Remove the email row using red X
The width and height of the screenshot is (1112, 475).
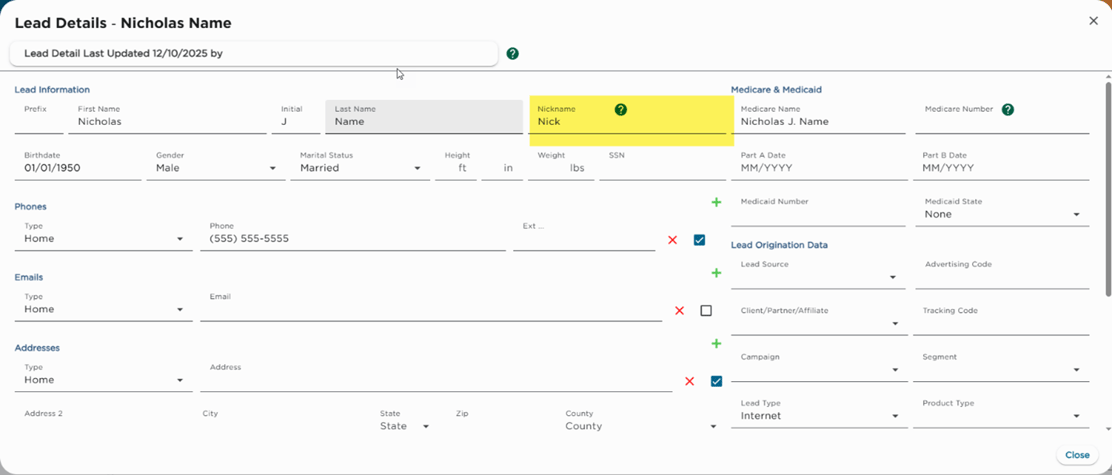pyautogui.click(x=679, y=311)
